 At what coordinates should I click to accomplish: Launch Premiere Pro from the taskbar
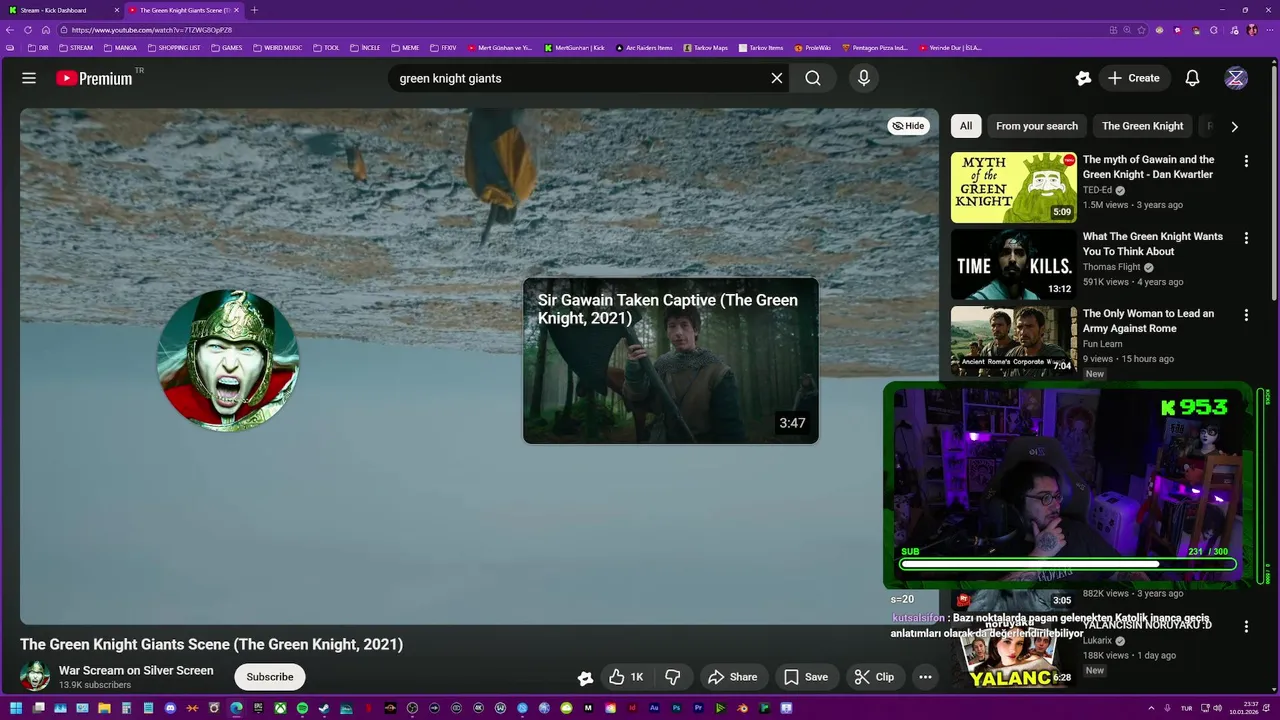tap(699, 708)
